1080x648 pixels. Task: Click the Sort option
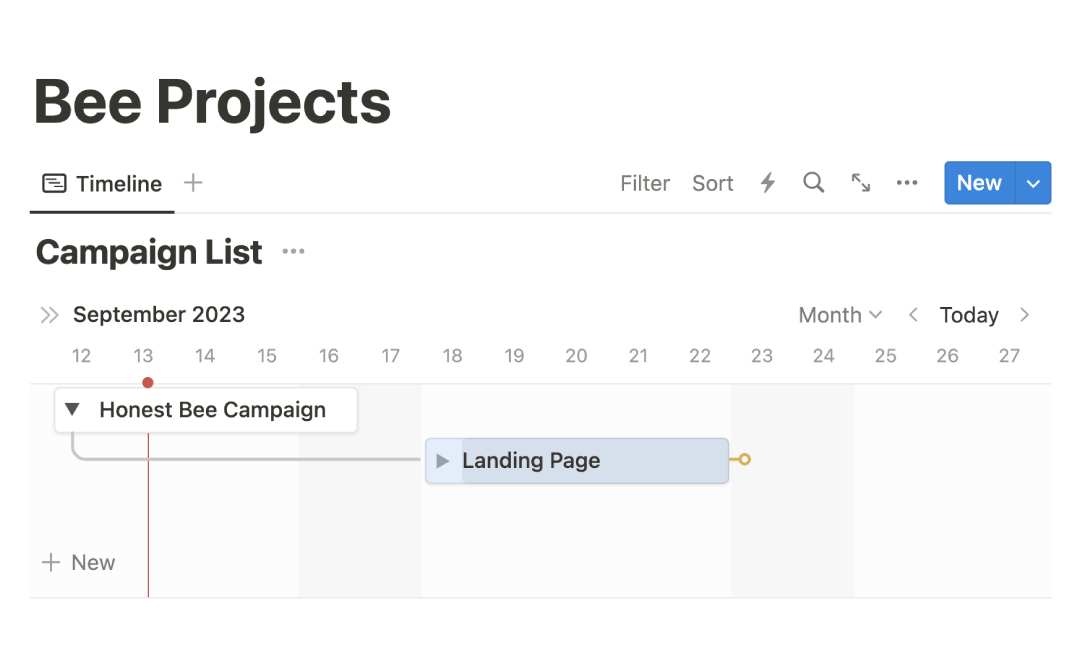point(712,183)
